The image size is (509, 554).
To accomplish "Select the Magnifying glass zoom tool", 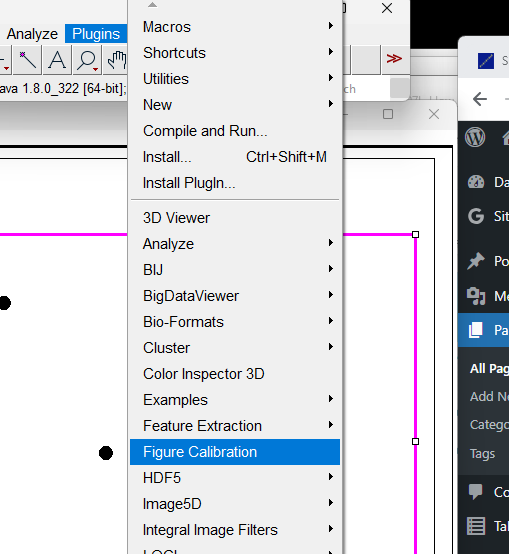I will click(x=87, y=60).
